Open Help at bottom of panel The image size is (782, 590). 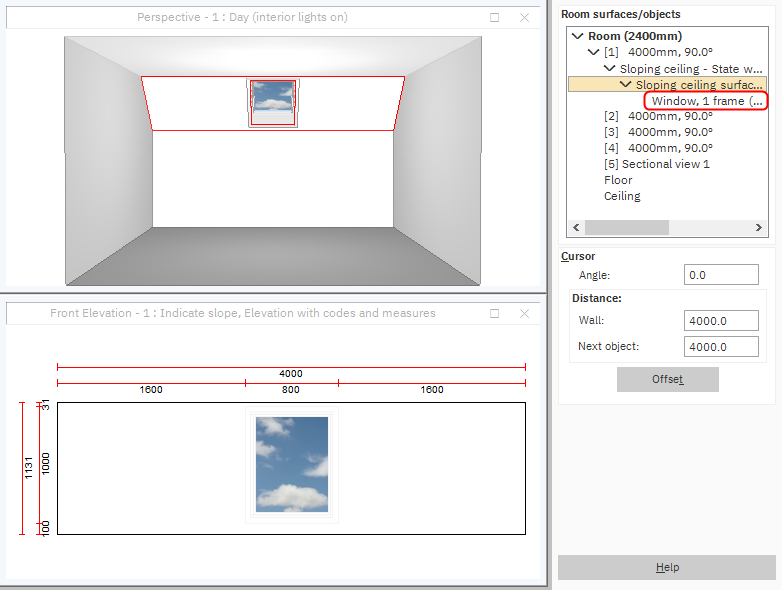[667, 567]
